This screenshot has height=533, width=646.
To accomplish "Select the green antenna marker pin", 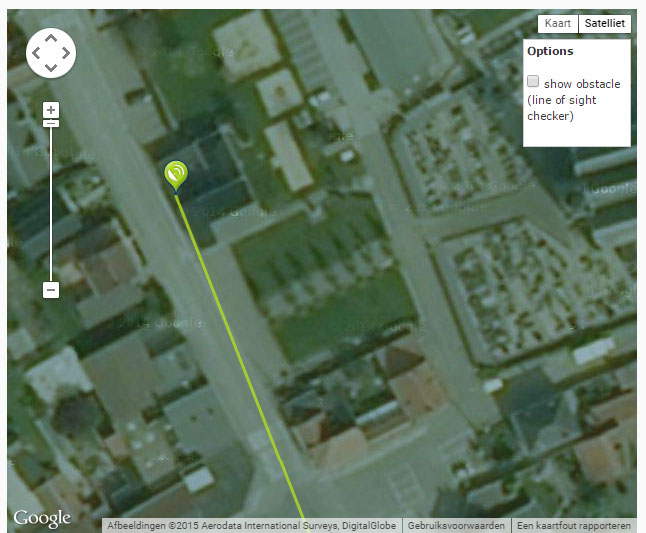I will (x=176, y=176).
